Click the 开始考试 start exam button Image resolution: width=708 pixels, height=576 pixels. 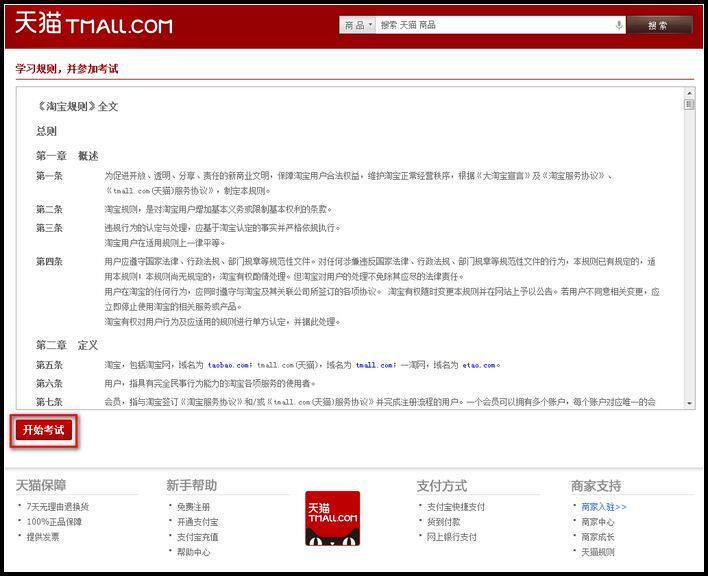click(x=44, y=430)
